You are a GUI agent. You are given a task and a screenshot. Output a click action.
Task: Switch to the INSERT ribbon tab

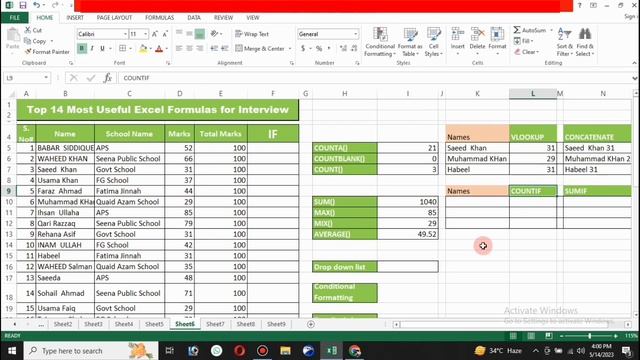pyautogui.click(x=75, y=18)
